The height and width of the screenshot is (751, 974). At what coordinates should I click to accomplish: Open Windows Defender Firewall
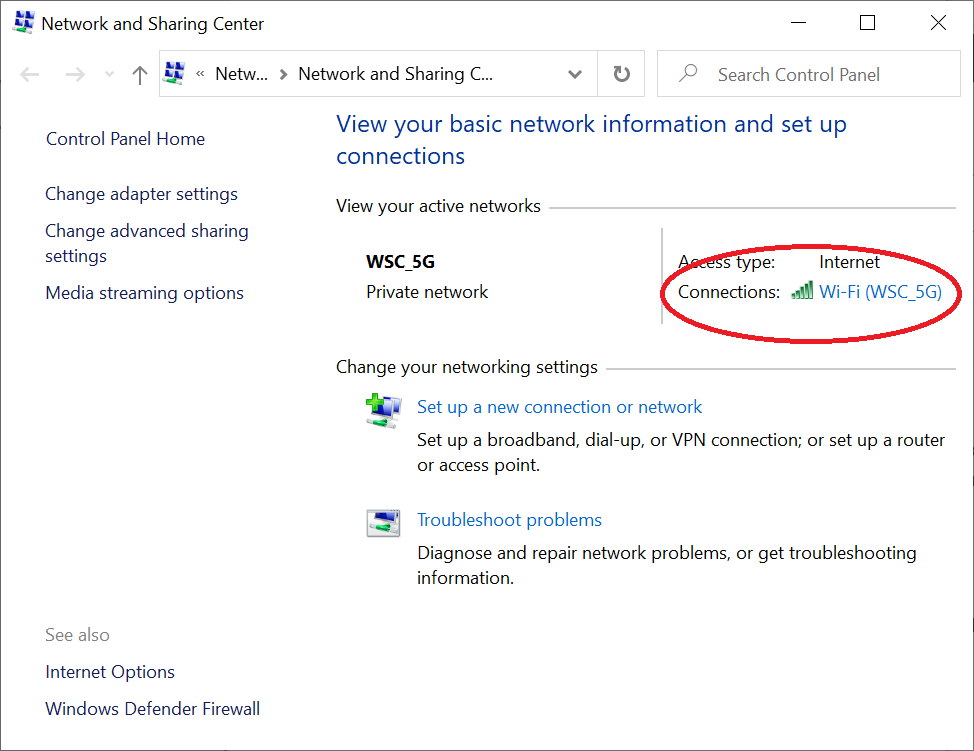tap(152, 708)
